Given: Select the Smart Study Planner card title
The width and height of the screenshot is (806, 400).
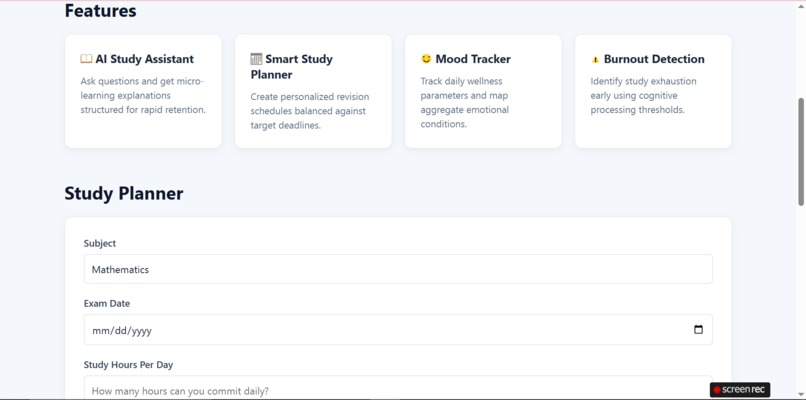Looking at the screenshot, I should (x=291, y=67).
